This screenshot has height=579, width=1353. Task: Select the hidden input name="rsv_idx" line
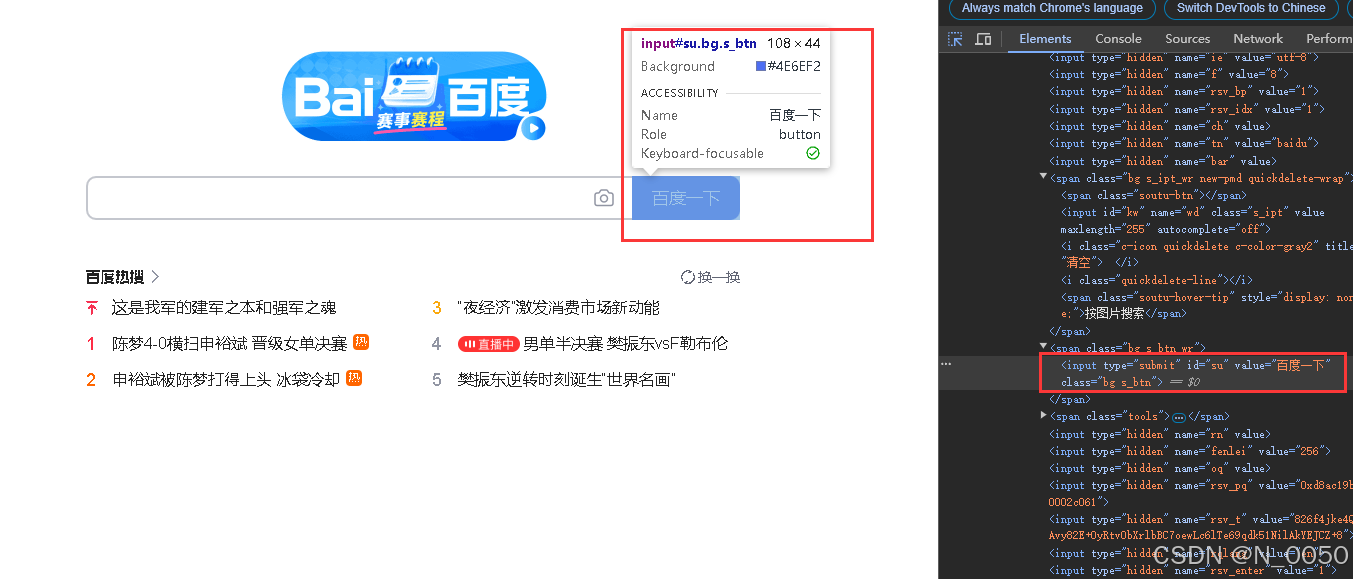1187,109
